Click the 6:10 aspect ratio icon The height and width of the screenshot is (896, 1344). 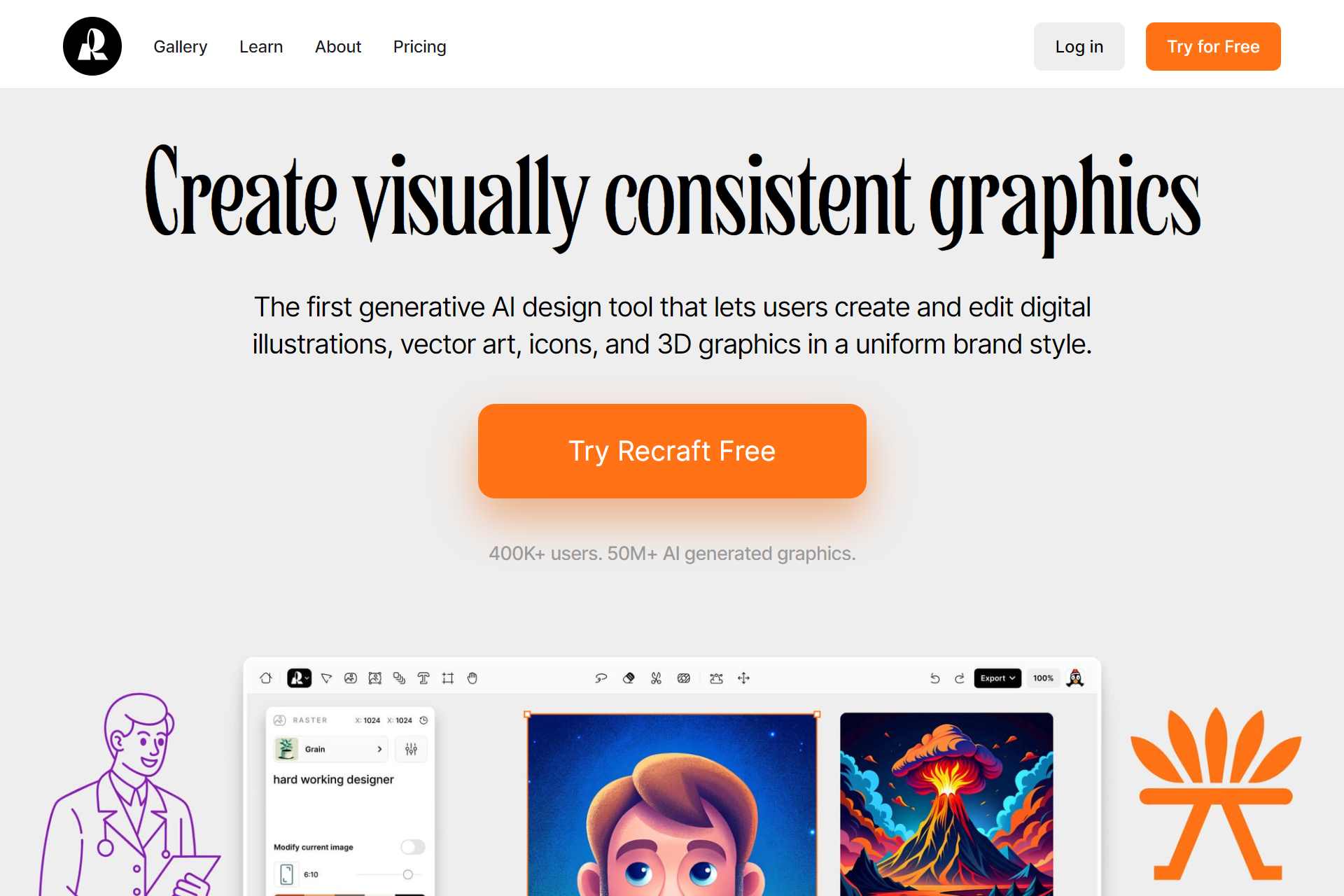pos(286,874)
